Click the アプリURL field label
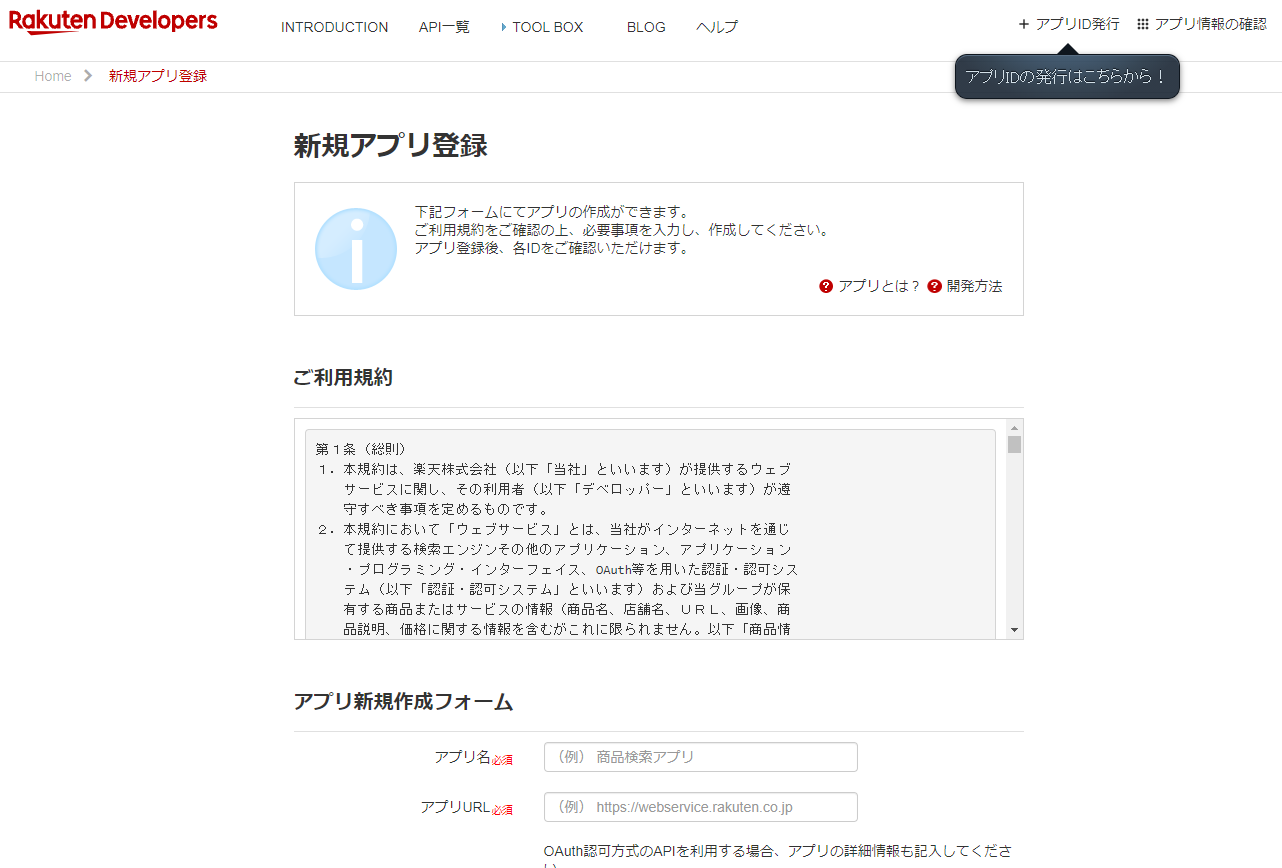Viewport: 1282px width, 868px height. 455,807
